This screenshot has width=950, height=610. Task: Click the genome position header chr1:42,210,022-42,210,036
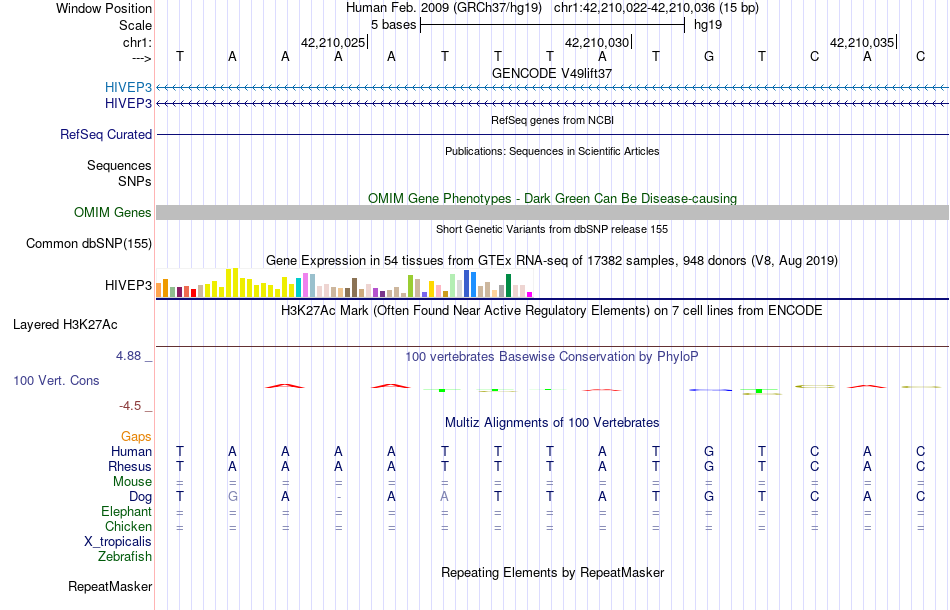click(656, 8)
